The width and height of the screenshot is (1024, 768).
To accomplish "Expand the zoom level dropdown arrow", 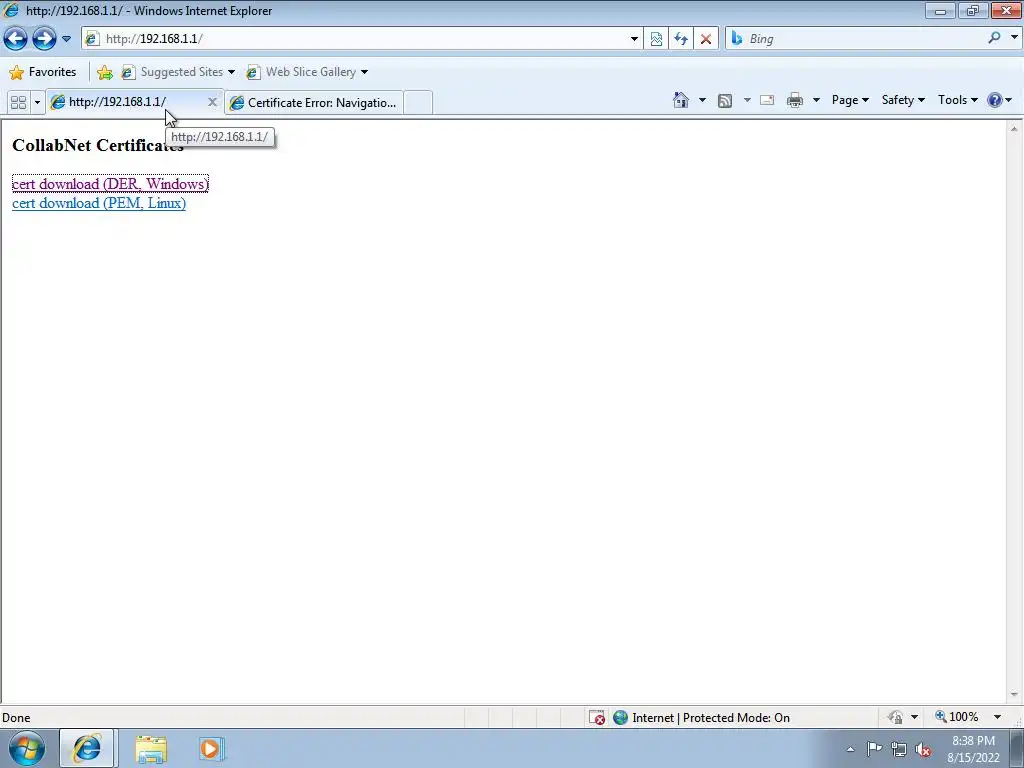I will (997, 717).
